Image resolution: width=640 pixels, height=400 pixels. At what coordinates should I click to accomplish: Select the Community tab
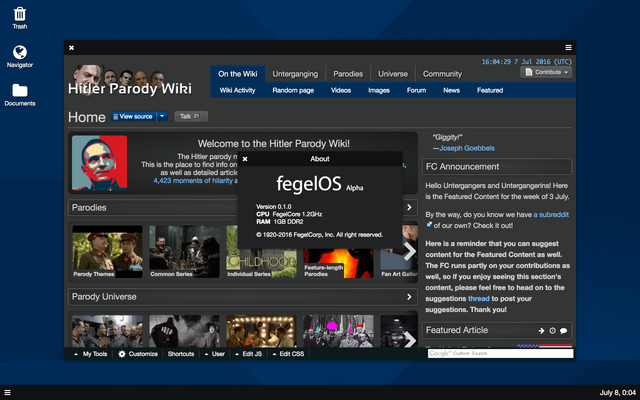(442, 74)
